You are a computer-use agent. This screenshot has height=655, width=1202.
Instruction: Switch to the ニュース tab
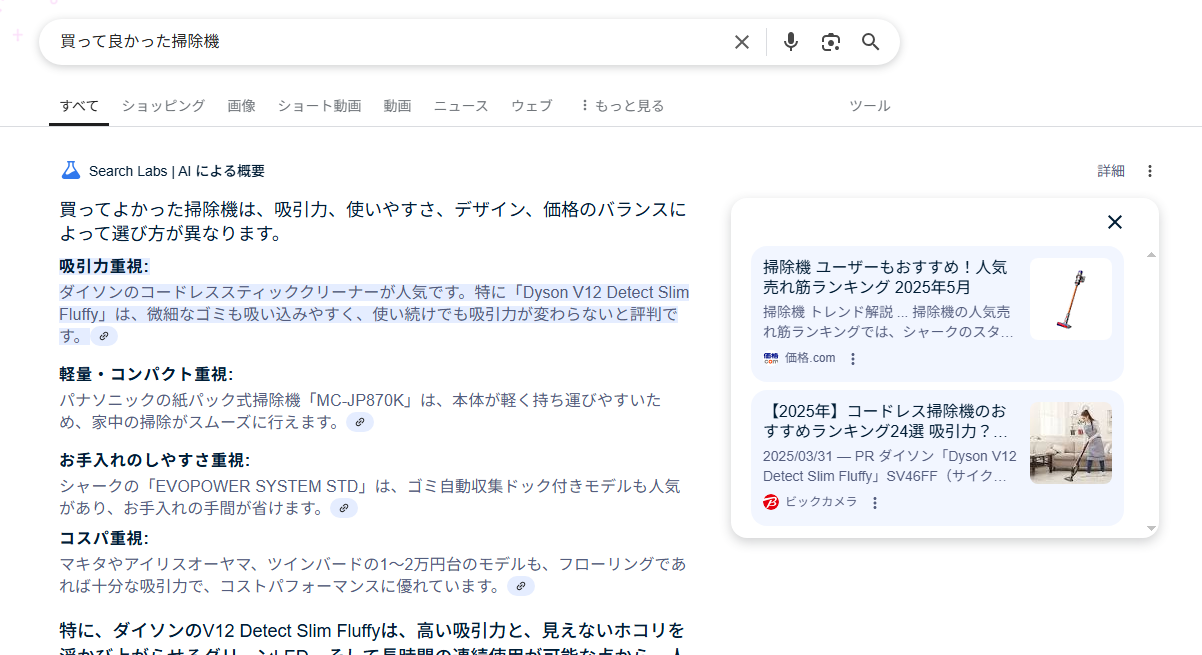point(461,106)
